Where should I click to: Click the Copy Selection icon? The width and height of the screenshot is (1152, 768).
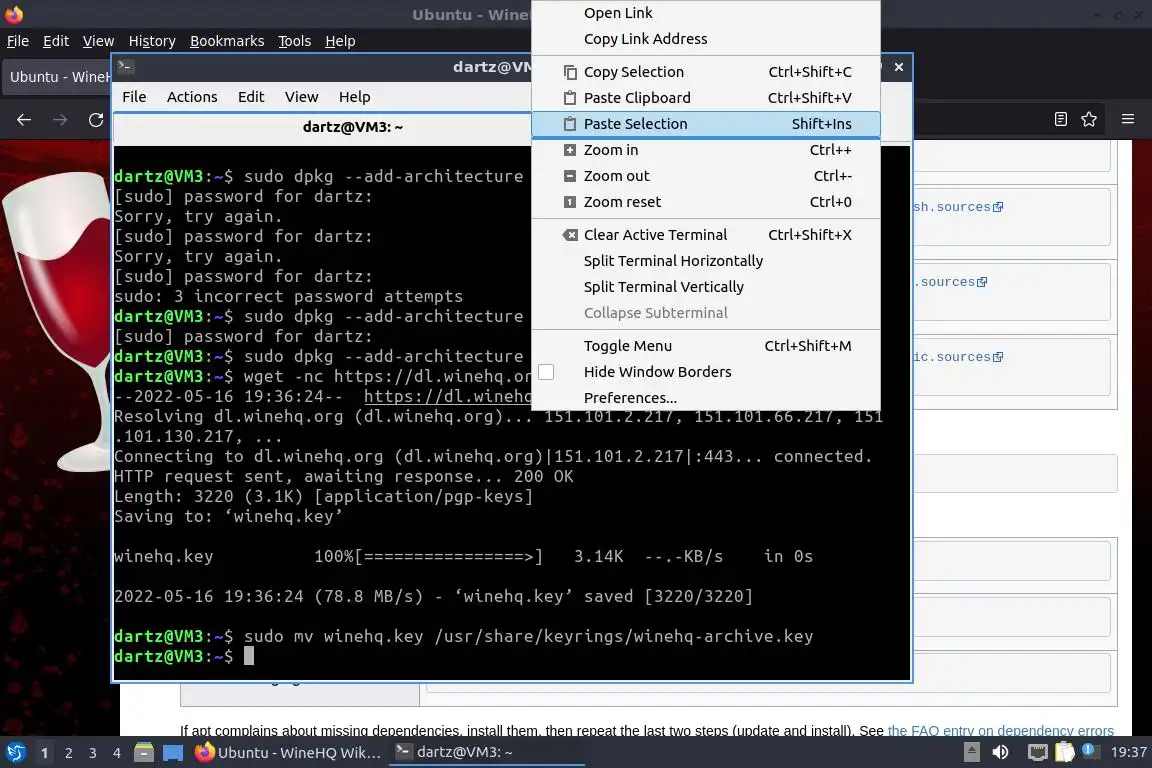tap(569, 72)
